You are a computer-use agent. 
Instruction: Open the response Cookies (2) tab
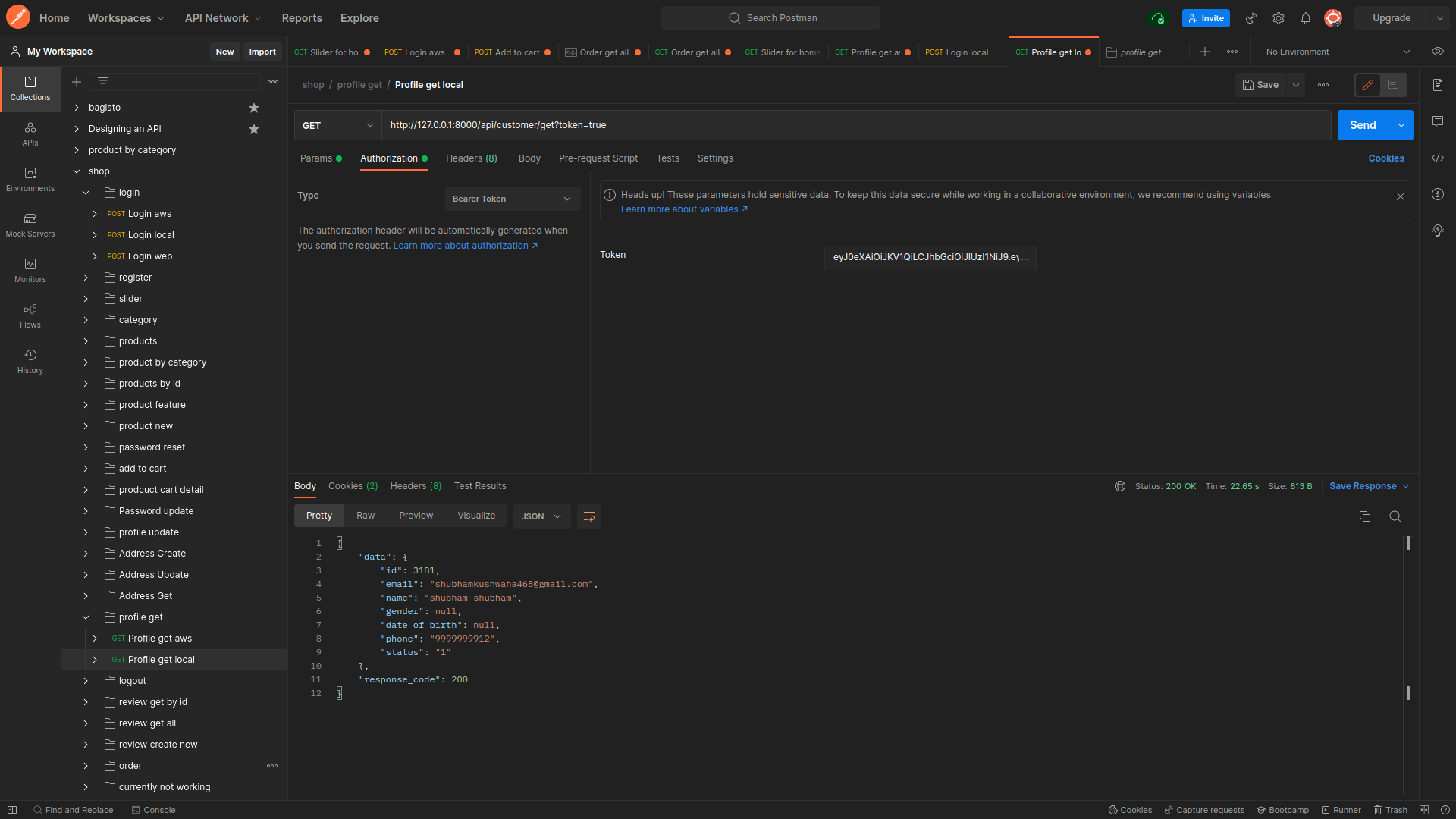point(353,486)
